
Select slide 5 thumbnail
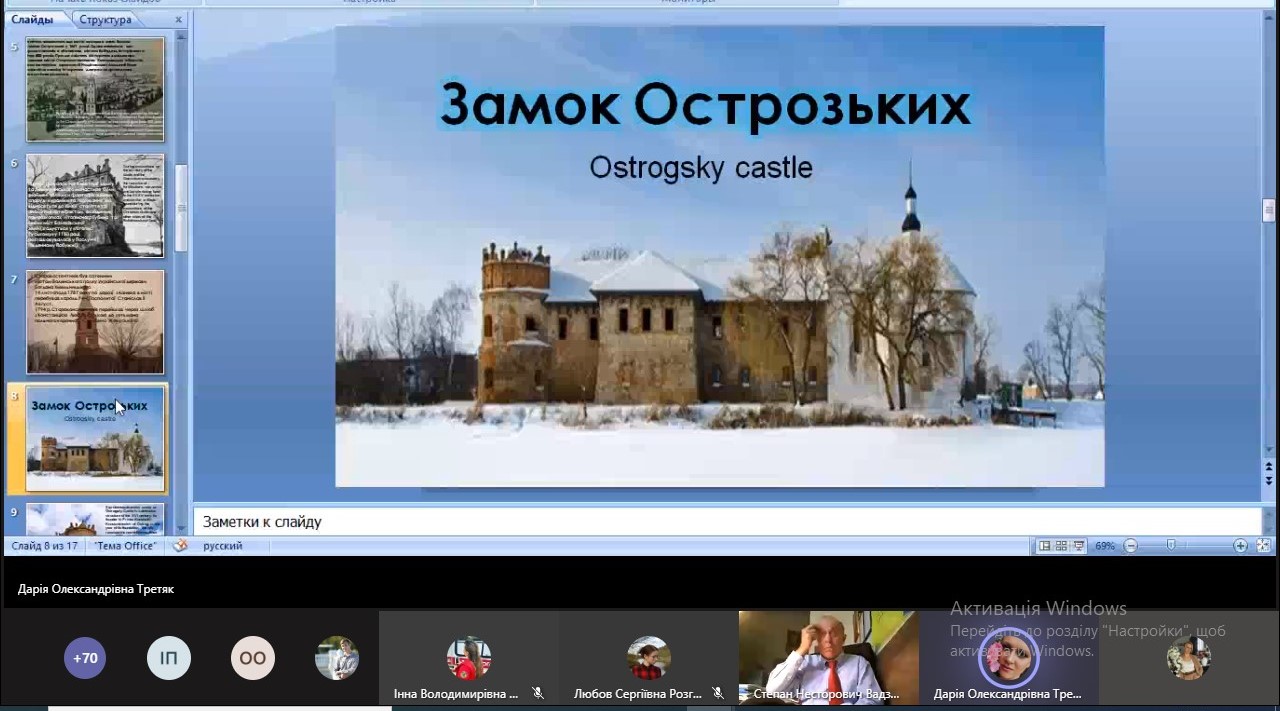[x=95, y=90]
